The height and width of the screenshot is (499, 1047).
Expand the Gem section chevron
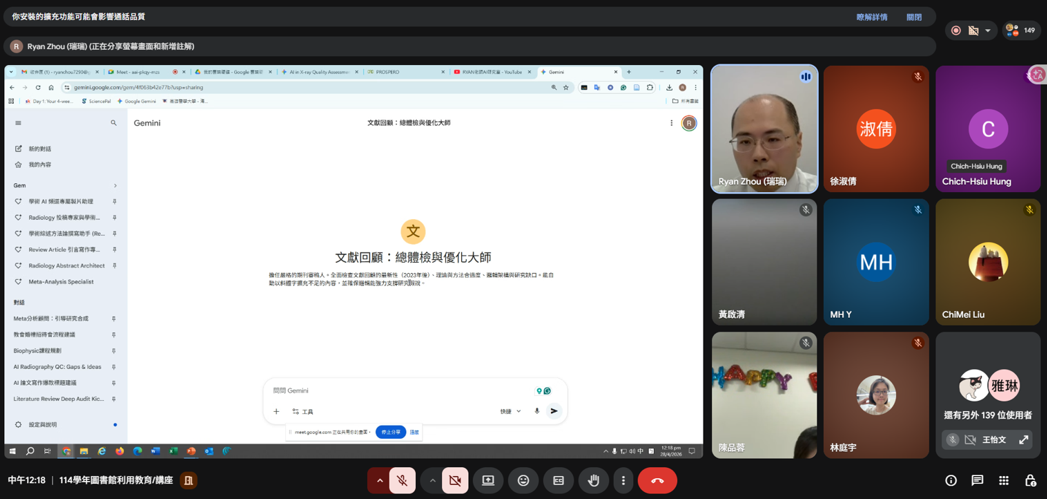point(115,185)
